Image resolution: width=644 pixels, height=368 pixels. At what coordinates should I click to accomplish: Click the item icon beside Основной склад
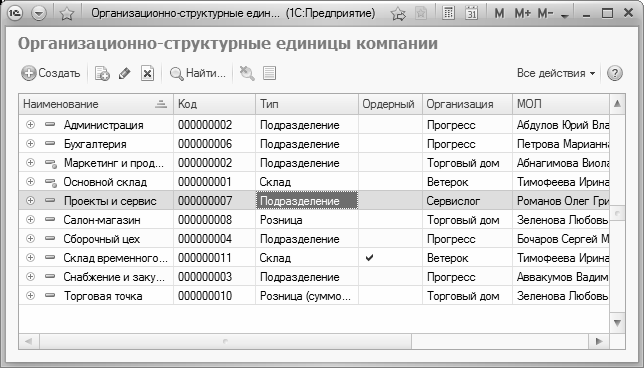point(51,182)
